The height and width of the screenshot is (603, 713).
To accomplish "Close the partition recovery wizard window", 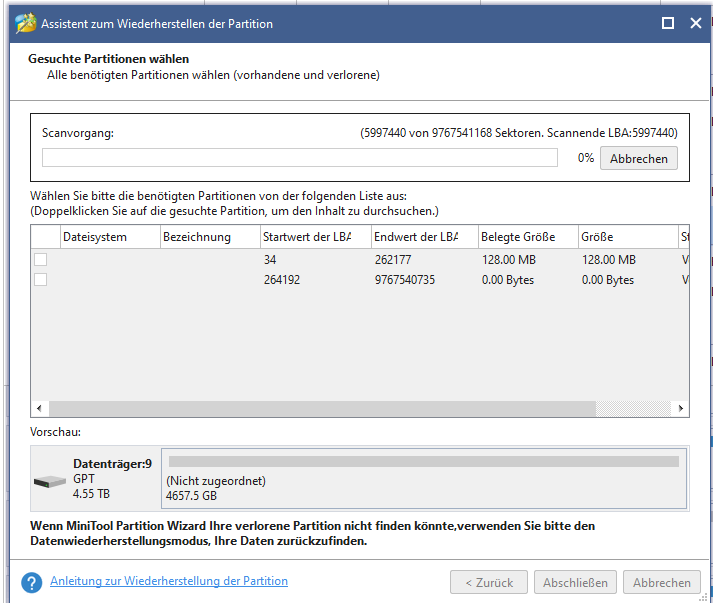I will tap(696, 23).
